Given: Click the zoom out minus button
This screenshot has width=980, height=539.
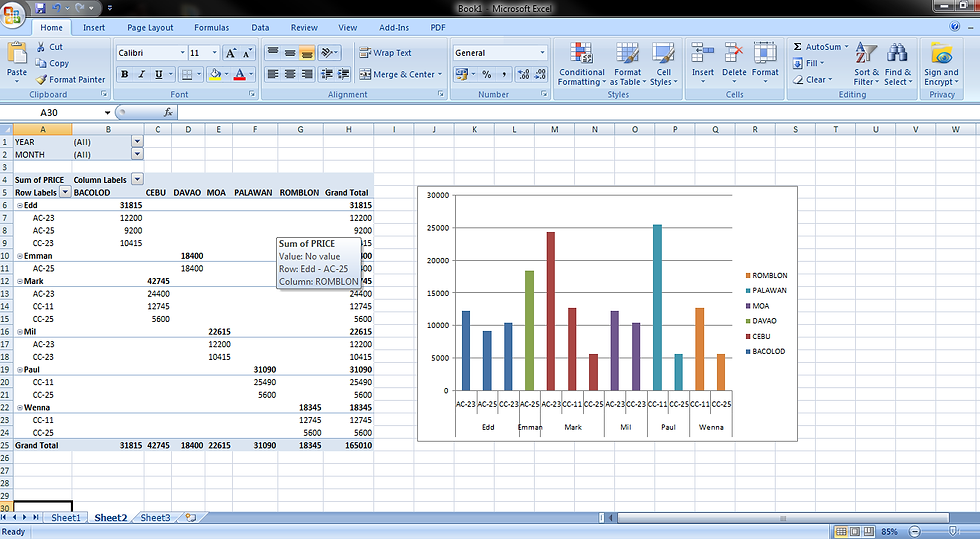Looking at the screenshot, I should point(914,531).
